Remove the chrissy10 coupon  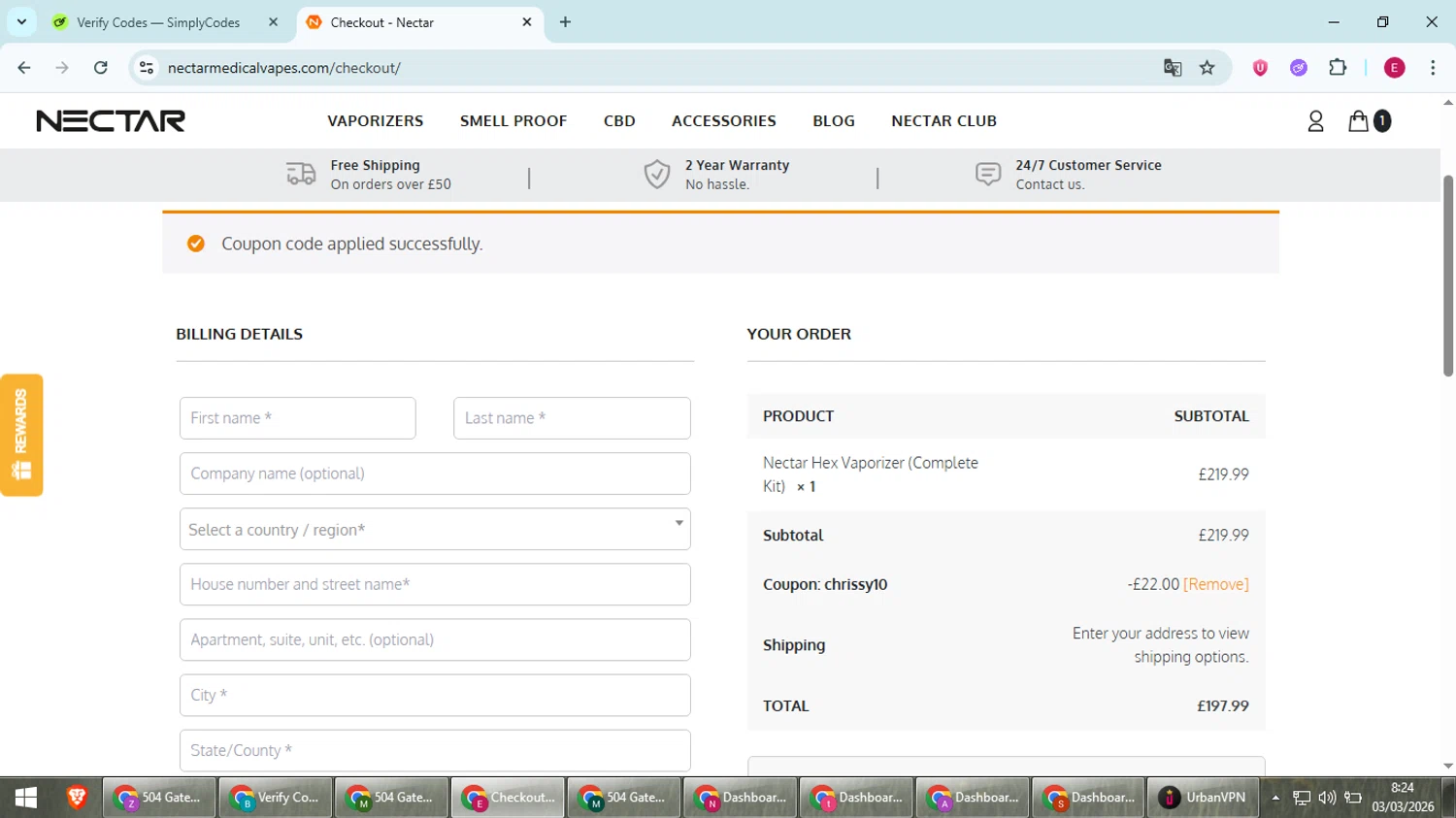[1216, 584]
